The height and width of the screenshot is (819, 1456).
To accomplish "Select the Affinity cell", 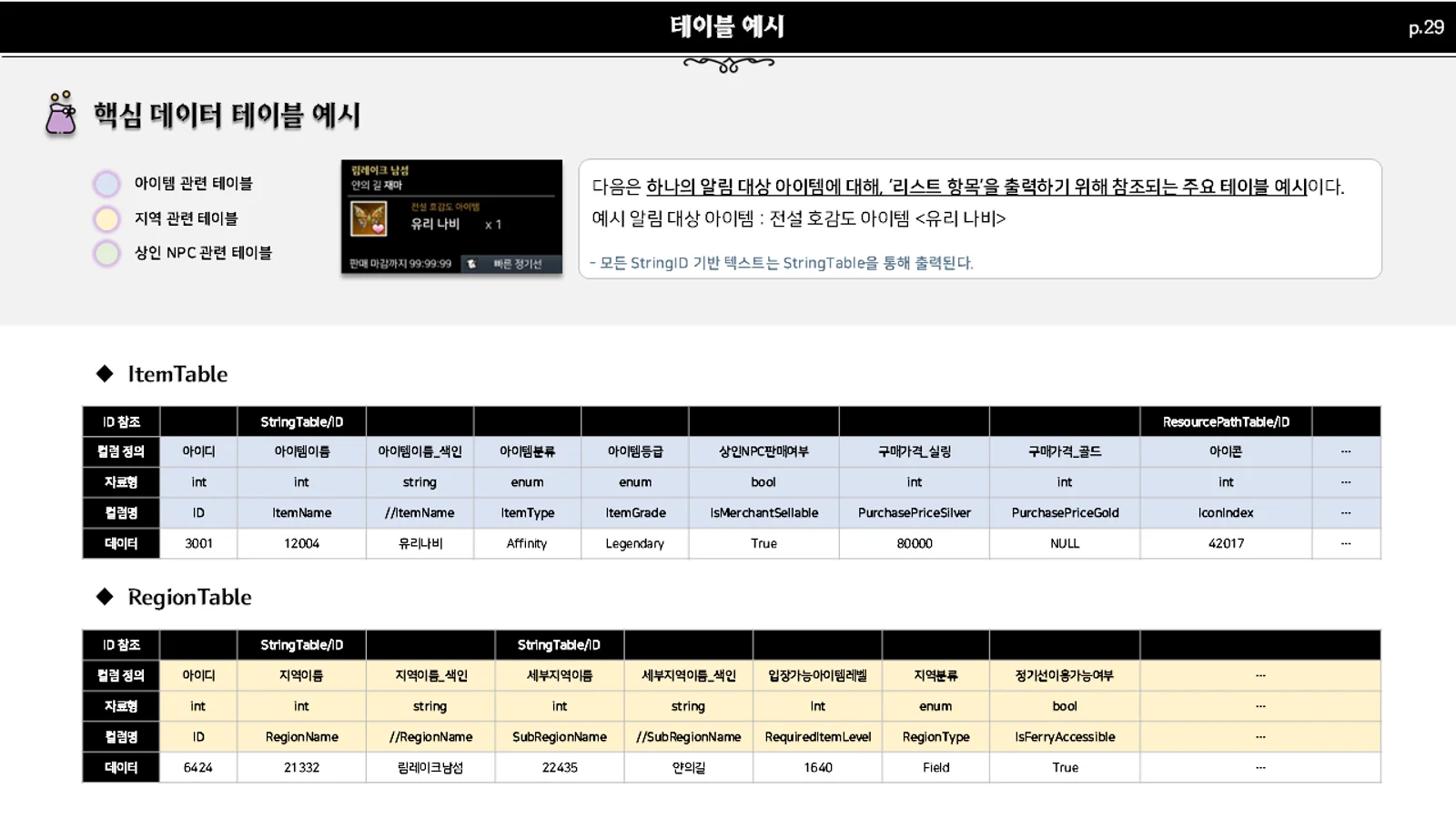I will click(527, 543).
